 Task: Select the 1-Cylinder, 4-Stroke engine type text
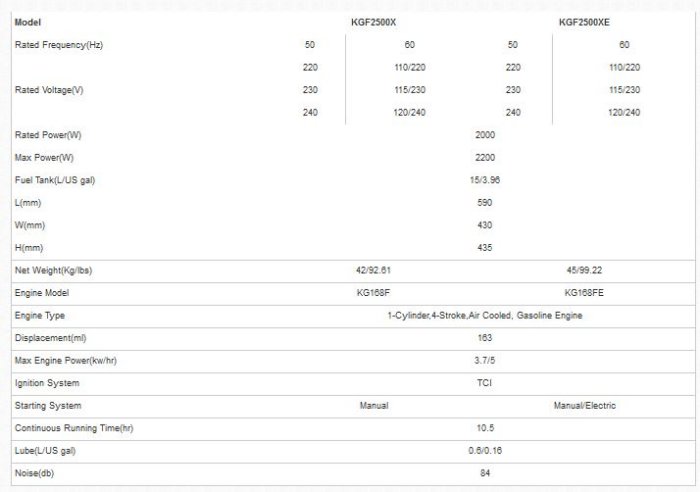point(484,315)
